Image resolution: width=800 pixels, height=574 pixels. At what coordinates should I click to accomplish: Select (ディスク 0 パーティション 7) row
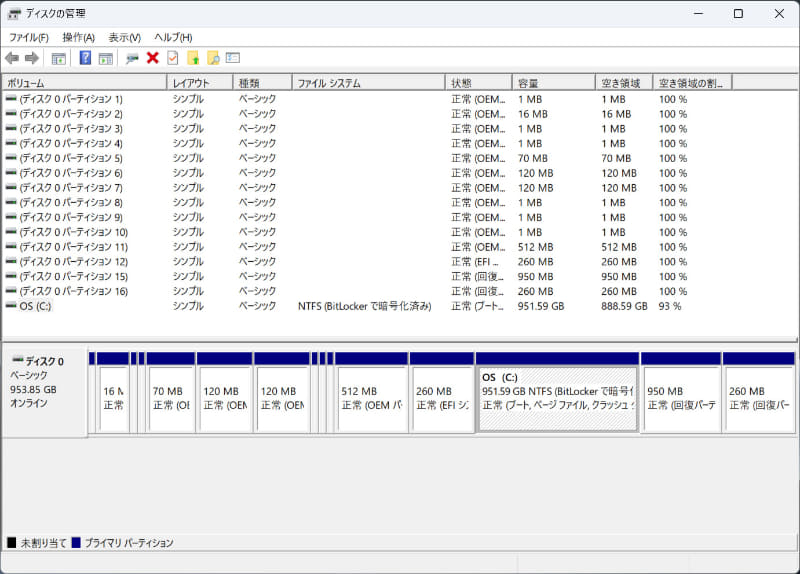[365, 188]
